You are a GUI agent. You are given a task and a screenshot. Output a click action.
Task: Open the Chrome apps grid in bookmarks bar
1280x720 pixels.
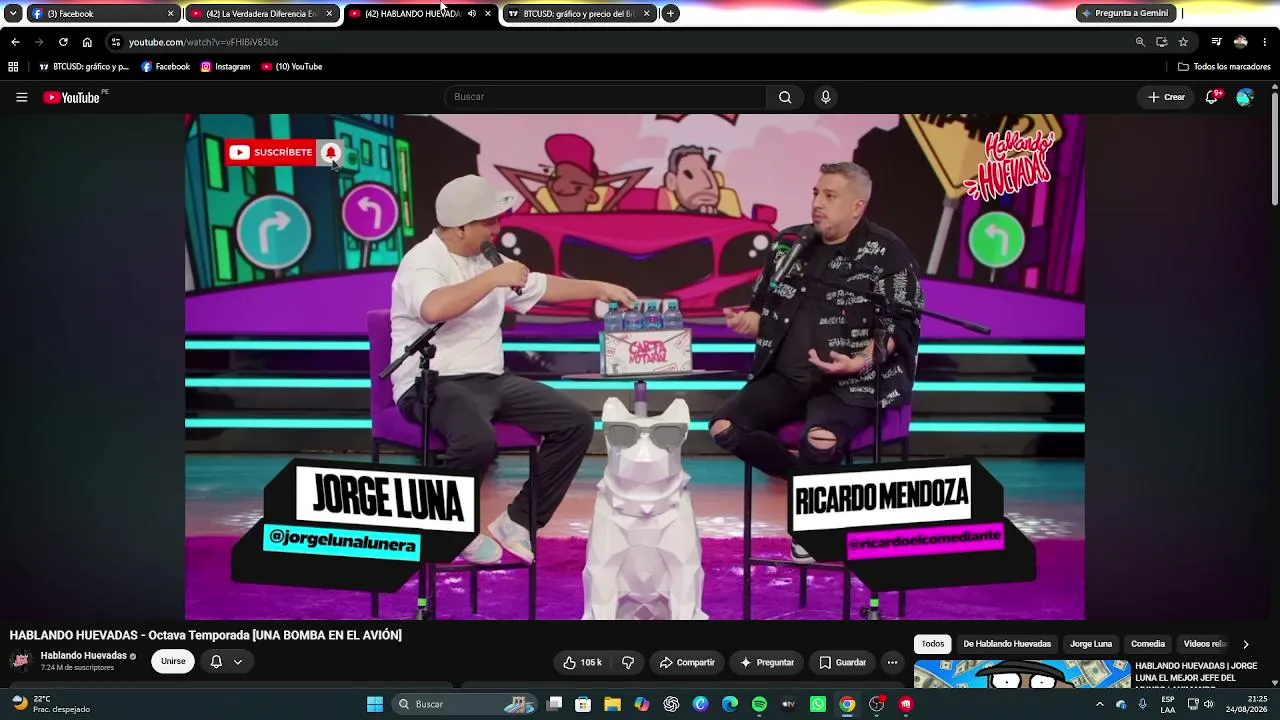click(x=13, y=67)
